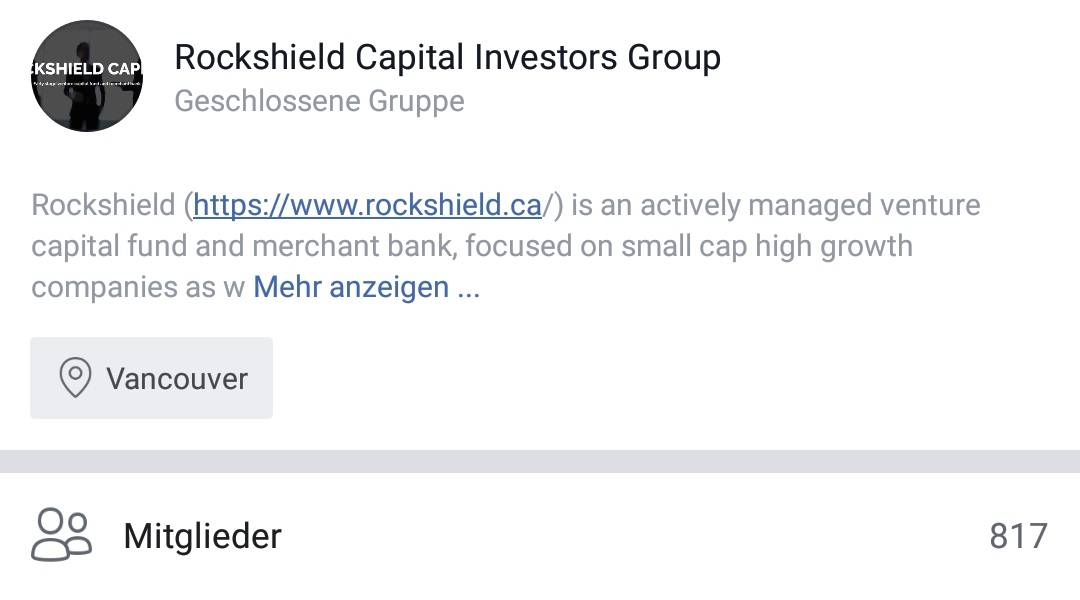The height and width of the screenshot is (600, 1080).
Task: Tap the ellipsis after Mehr anzeigen
Action: pyautogui.click(x=468, y=288)
